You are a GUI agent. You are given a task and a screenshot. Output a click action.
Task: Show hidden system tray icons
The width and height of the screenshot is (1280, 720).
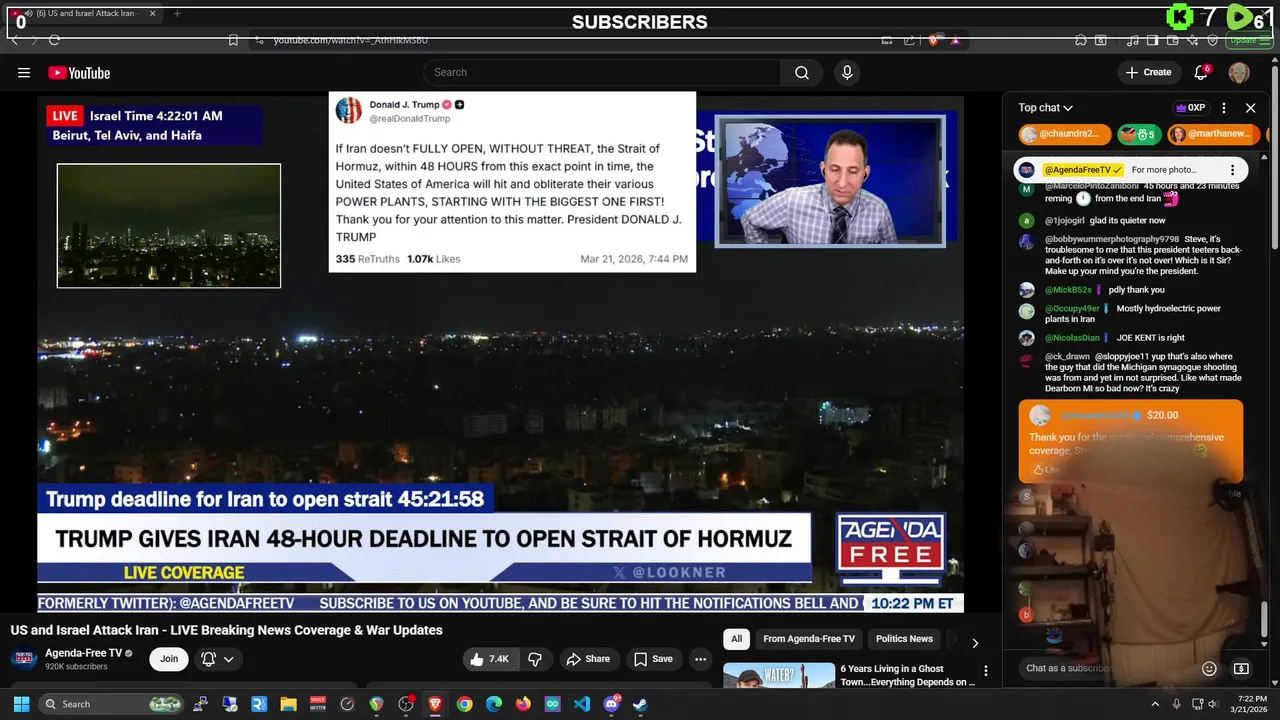point(1155,704)
